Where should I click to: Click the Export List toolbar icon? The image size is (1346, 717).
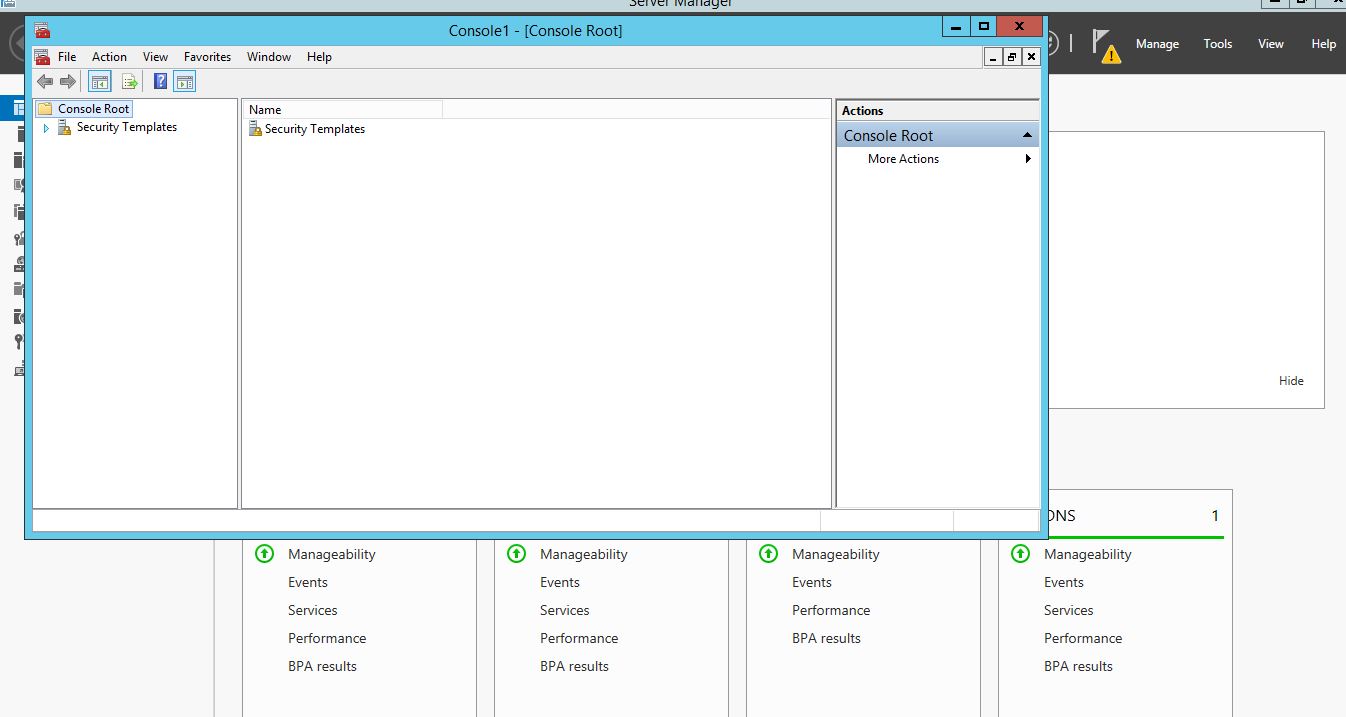point(129,82)
